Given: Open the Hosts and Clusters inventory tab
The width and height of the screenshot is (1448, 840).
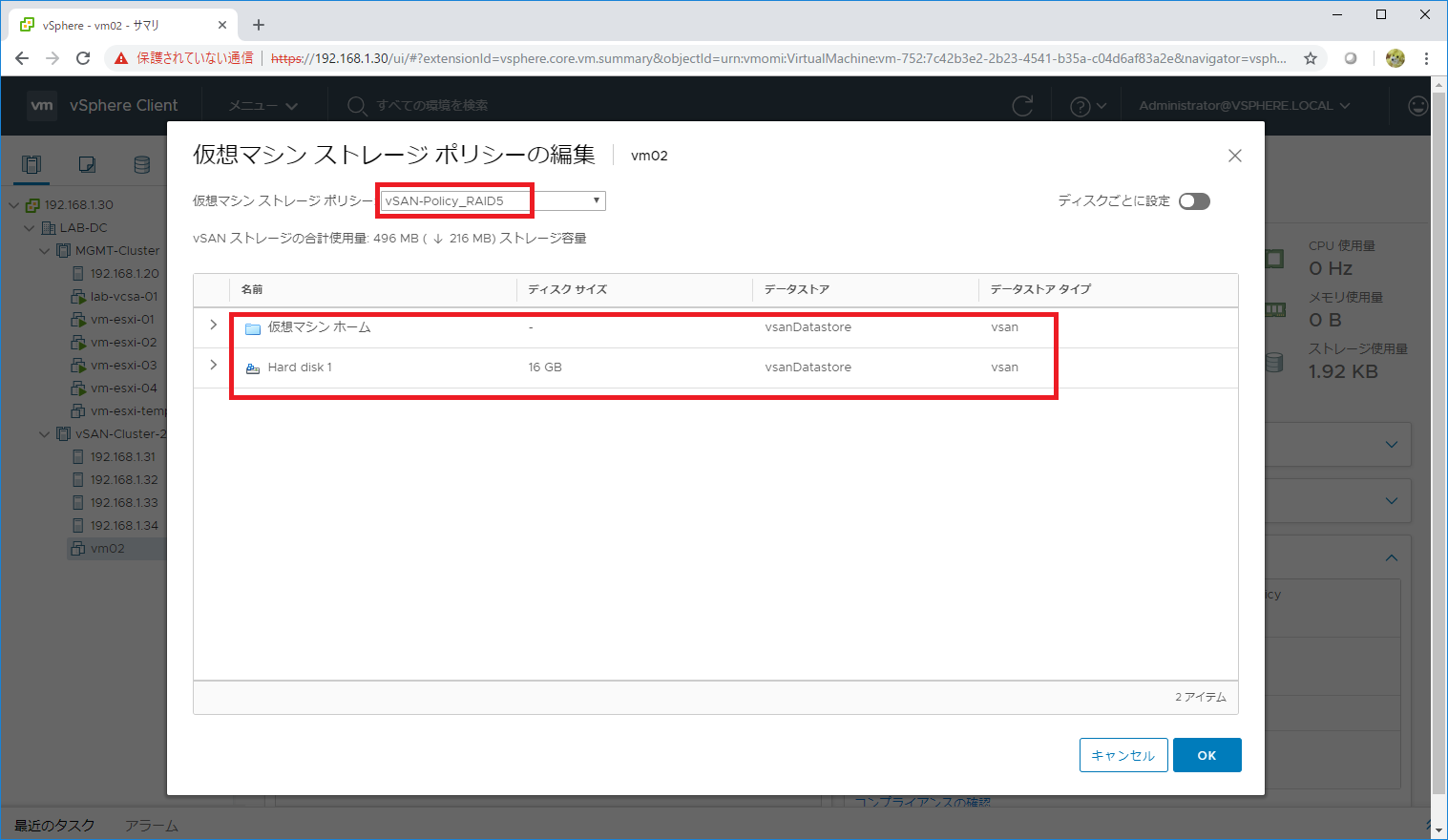Looking at the screenshot, I should coord(31,165).
